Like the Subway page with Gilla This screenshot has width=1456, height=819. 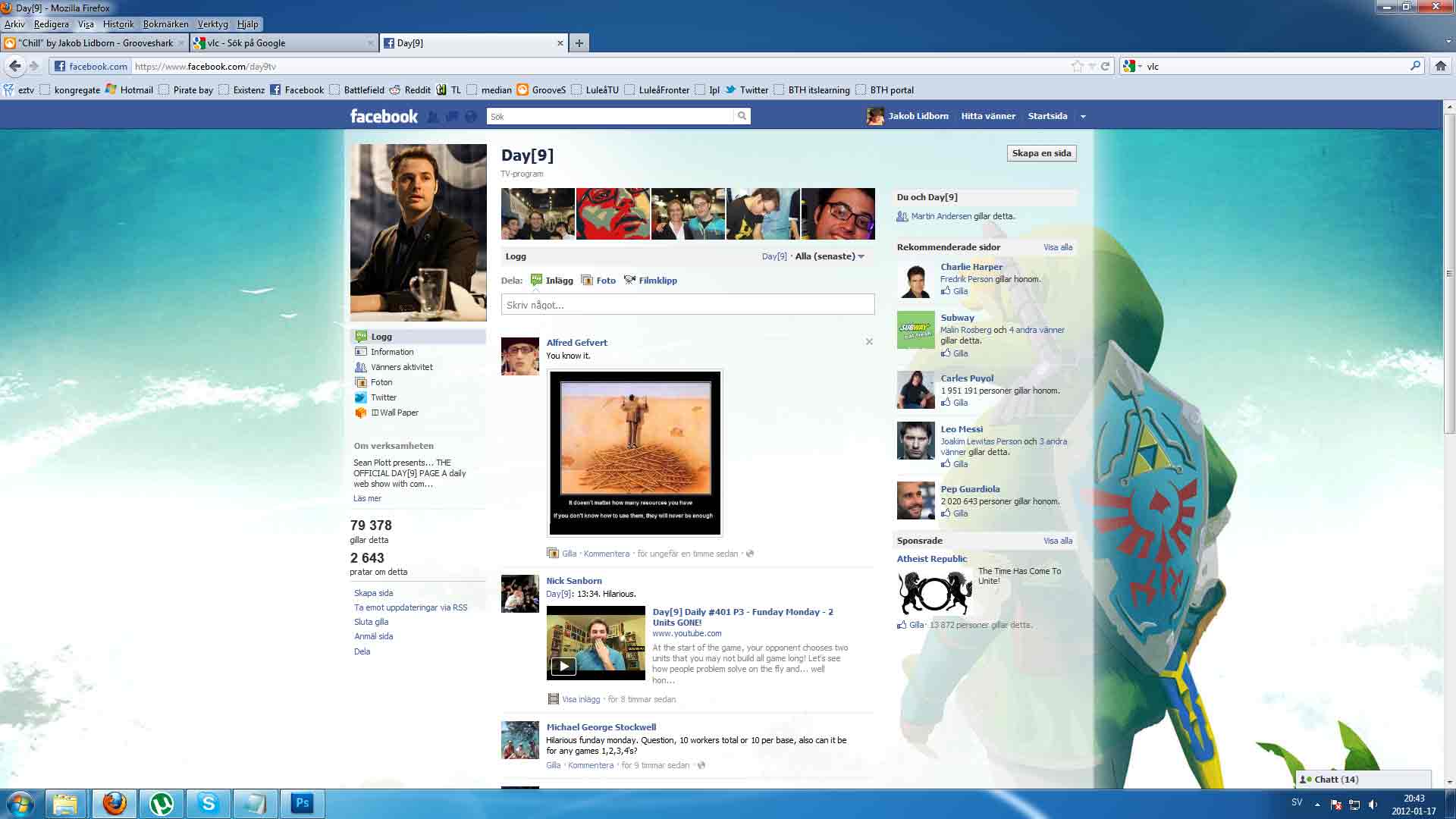point(955,353)
